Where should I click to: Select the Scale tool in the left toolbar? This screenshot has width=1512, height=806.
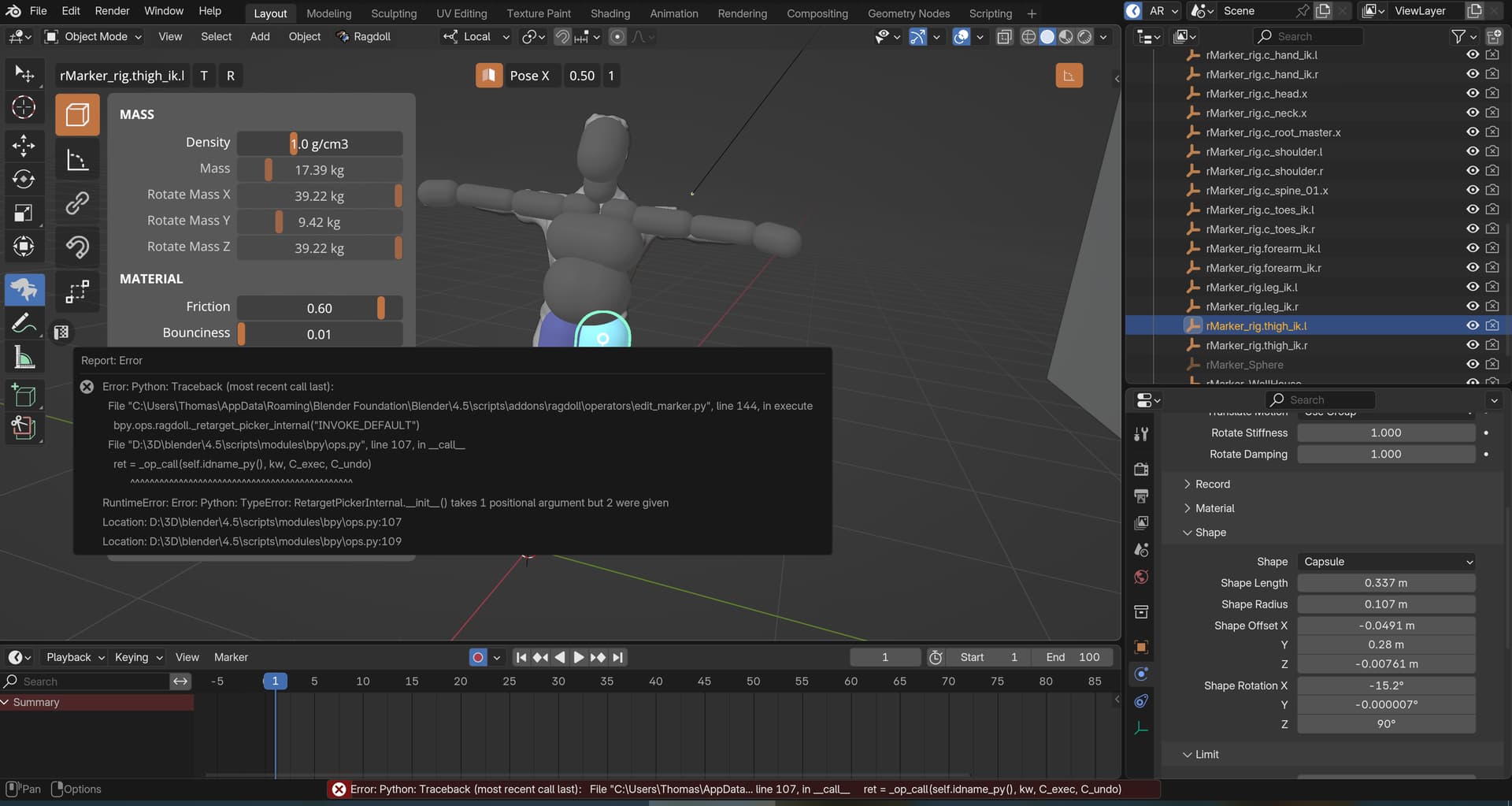point(24,213)
